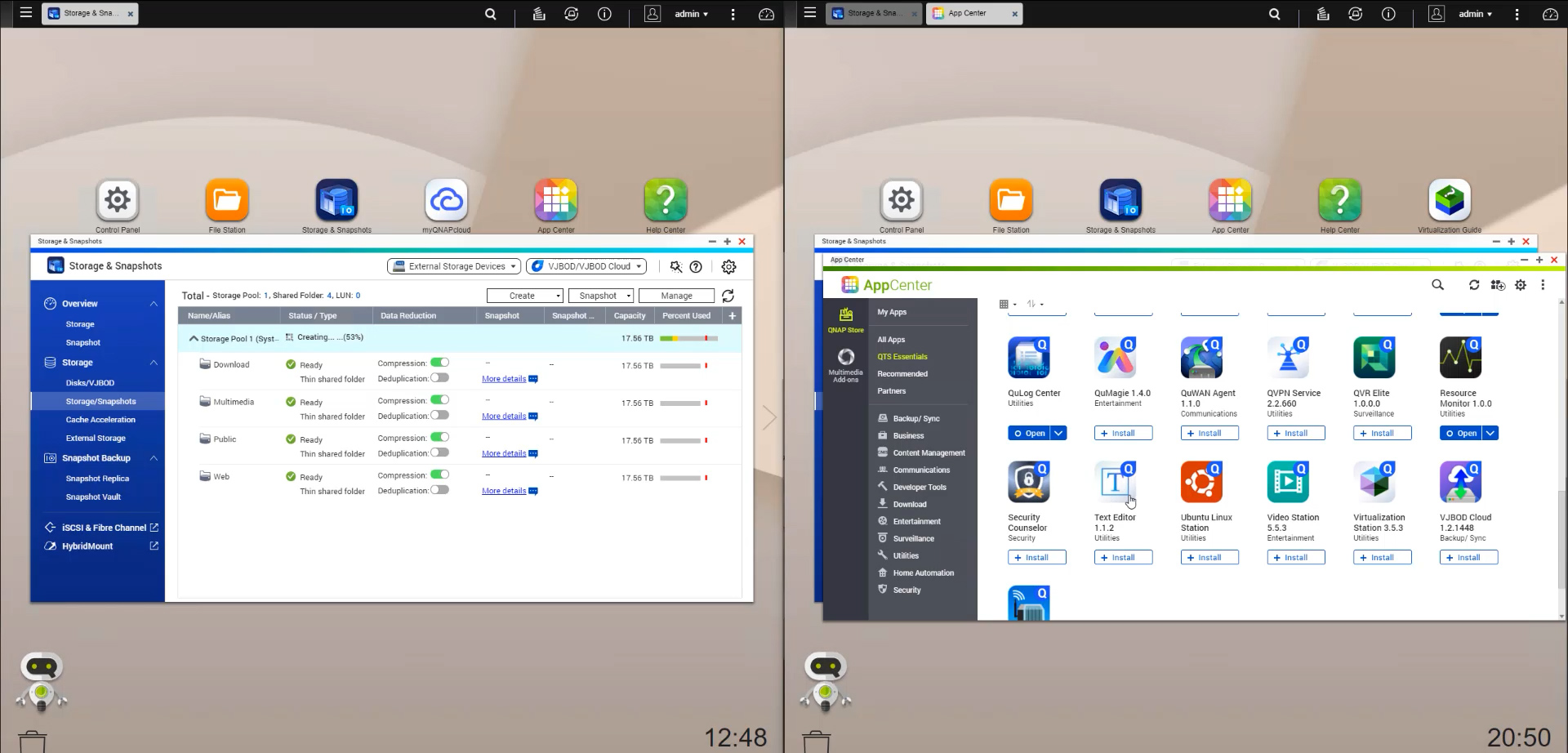This screenshot has height=753, width=1568.
Task: Click the Virtualization Guide desktop icon
Action: (x=1449, y=200)
